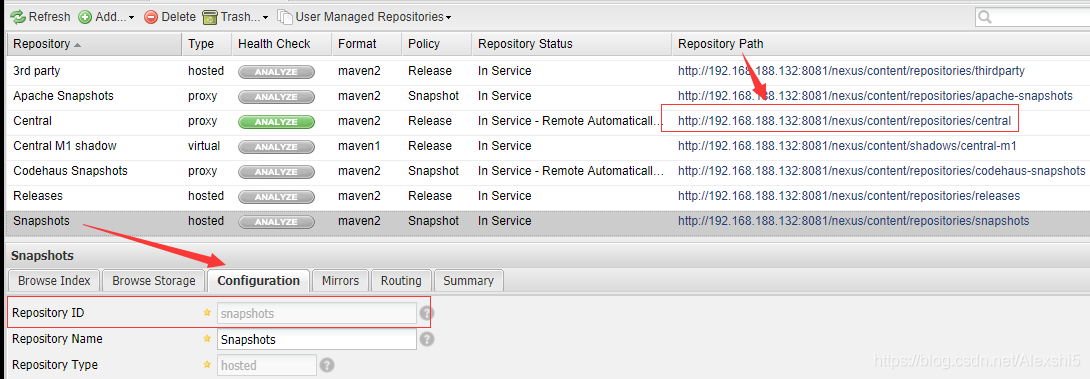Screen dimensions: 1090x379
Task: Open the central repository path link
Action: [844, 121]
